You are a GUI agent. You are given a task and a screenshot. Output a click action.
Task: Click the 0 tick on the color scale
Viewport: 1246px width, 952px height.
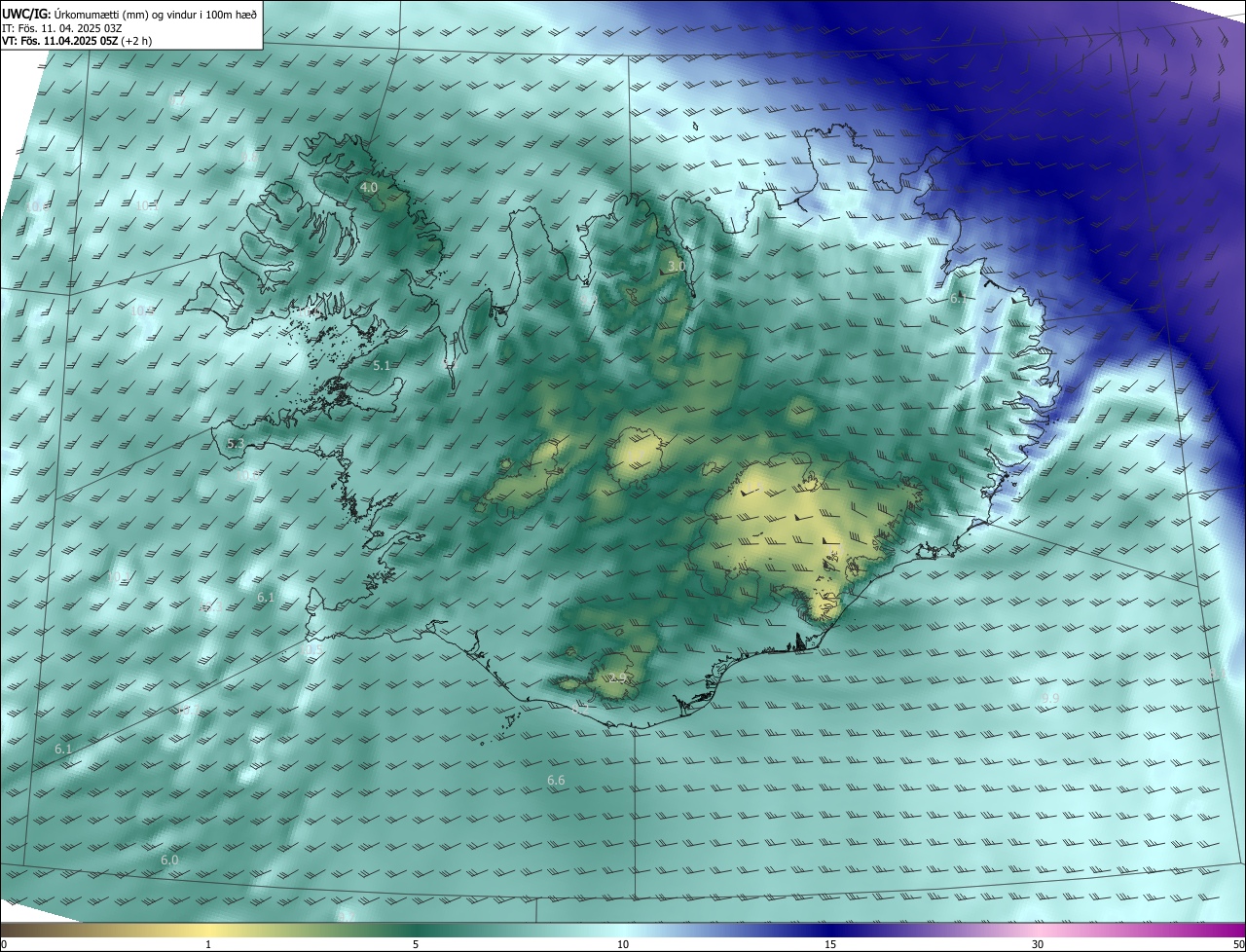[4, 944]
